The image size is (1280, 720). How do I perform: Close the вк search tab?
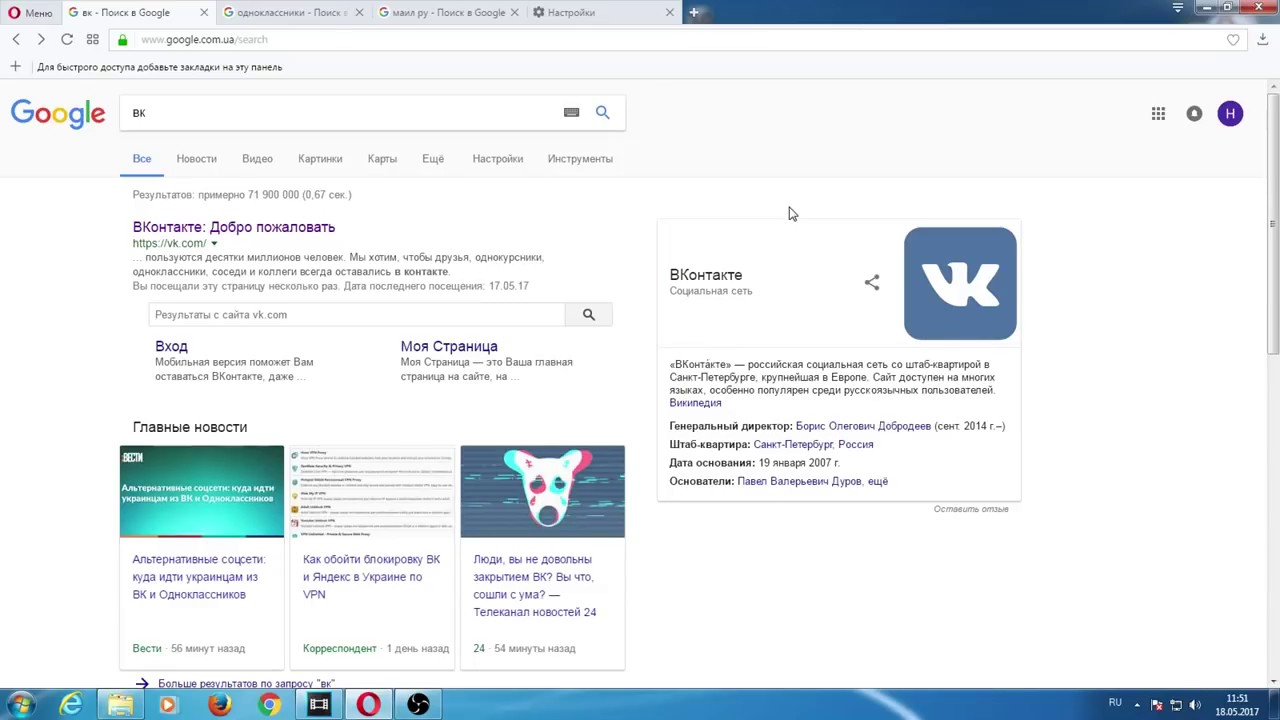pyautogui.click(x=205, y=13)
